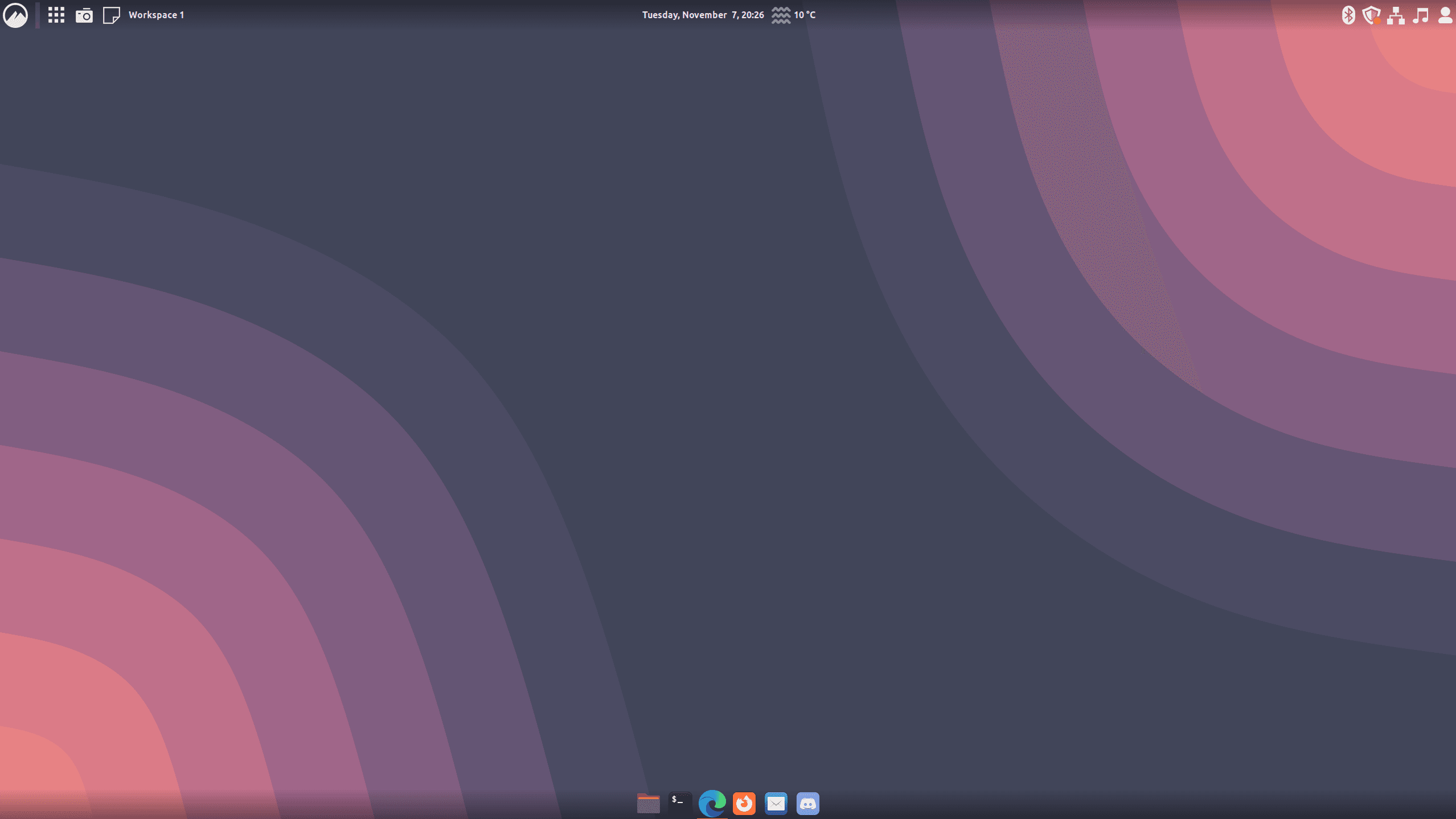Image resolution: width=1456 pixels, height=819 pixels.
Task: Open the mountain logo main menu
Action: [x=15, y=15]
